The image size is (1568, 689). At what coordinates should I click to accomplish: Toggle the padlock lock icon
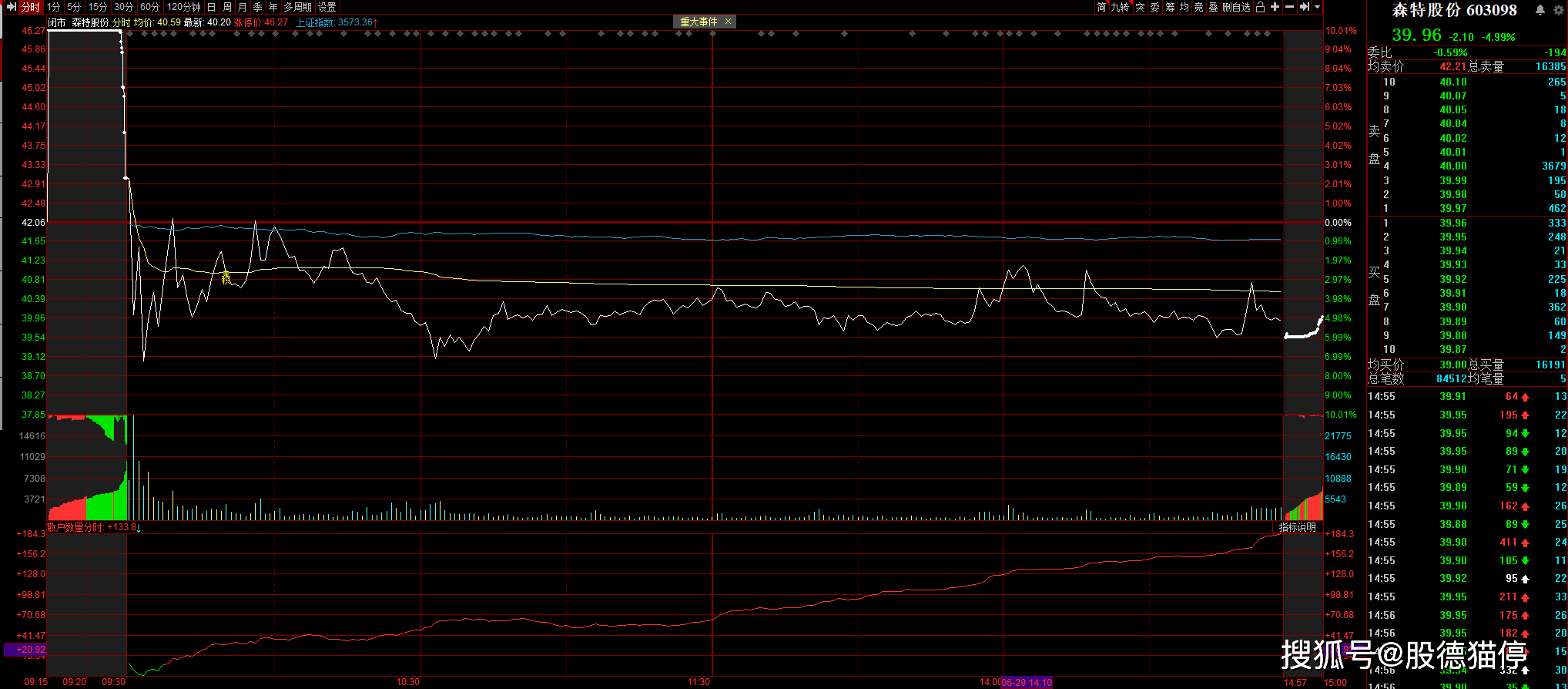click(x=1260, y=7)
